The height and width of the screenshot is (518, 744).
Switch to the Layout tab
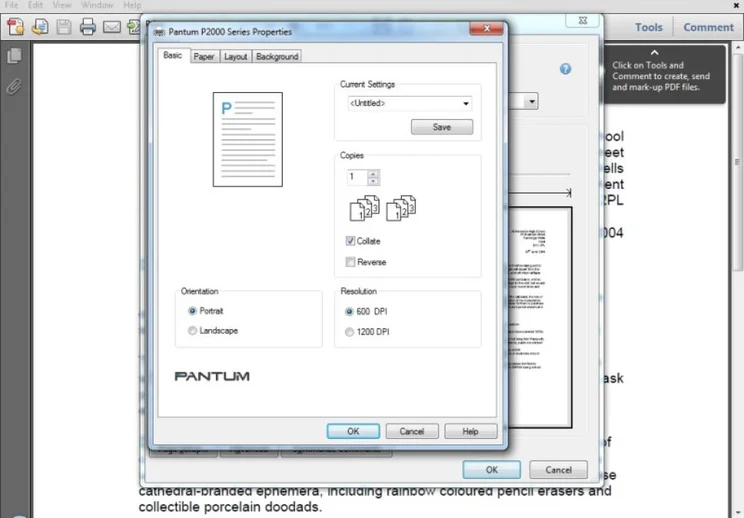point(235,57)
